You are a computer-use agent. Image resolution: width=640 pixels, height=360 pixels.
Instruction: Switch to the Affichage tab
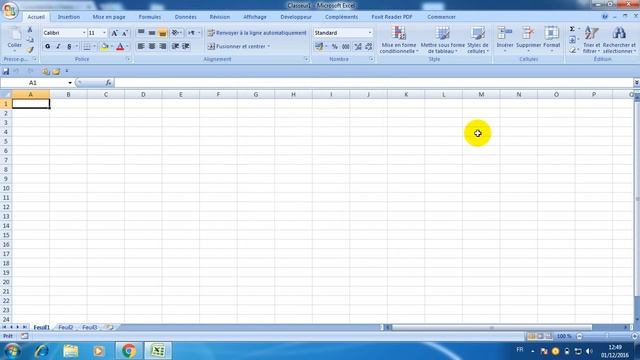[x=255, y=17]
